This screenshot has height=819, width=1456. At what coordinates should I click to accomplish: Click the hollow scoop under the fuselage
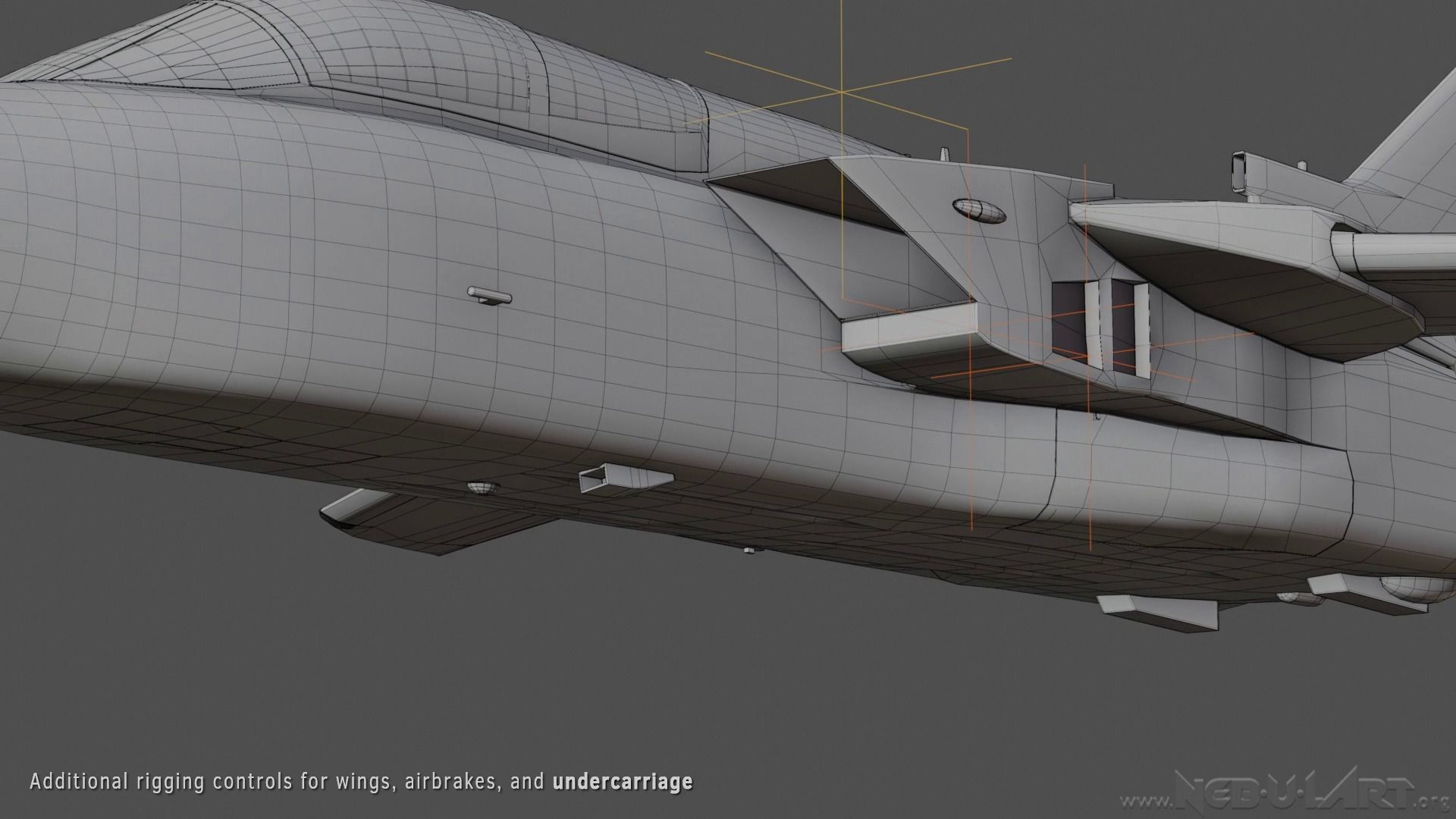(x=625, y=479)
